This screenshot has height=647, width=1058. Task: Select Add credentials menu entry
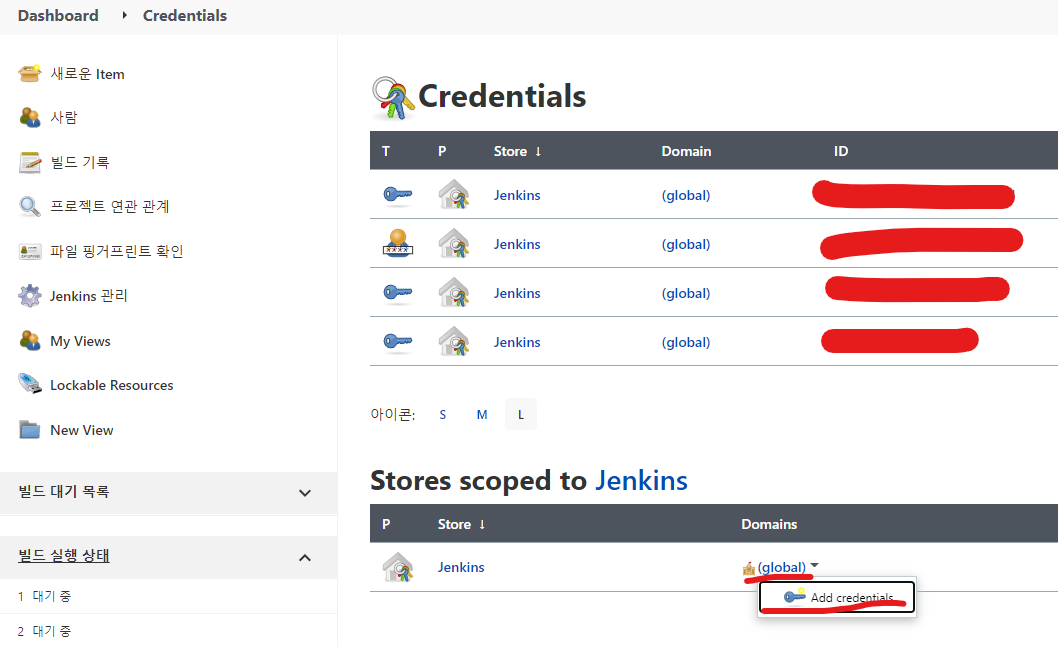click(837, 597)
